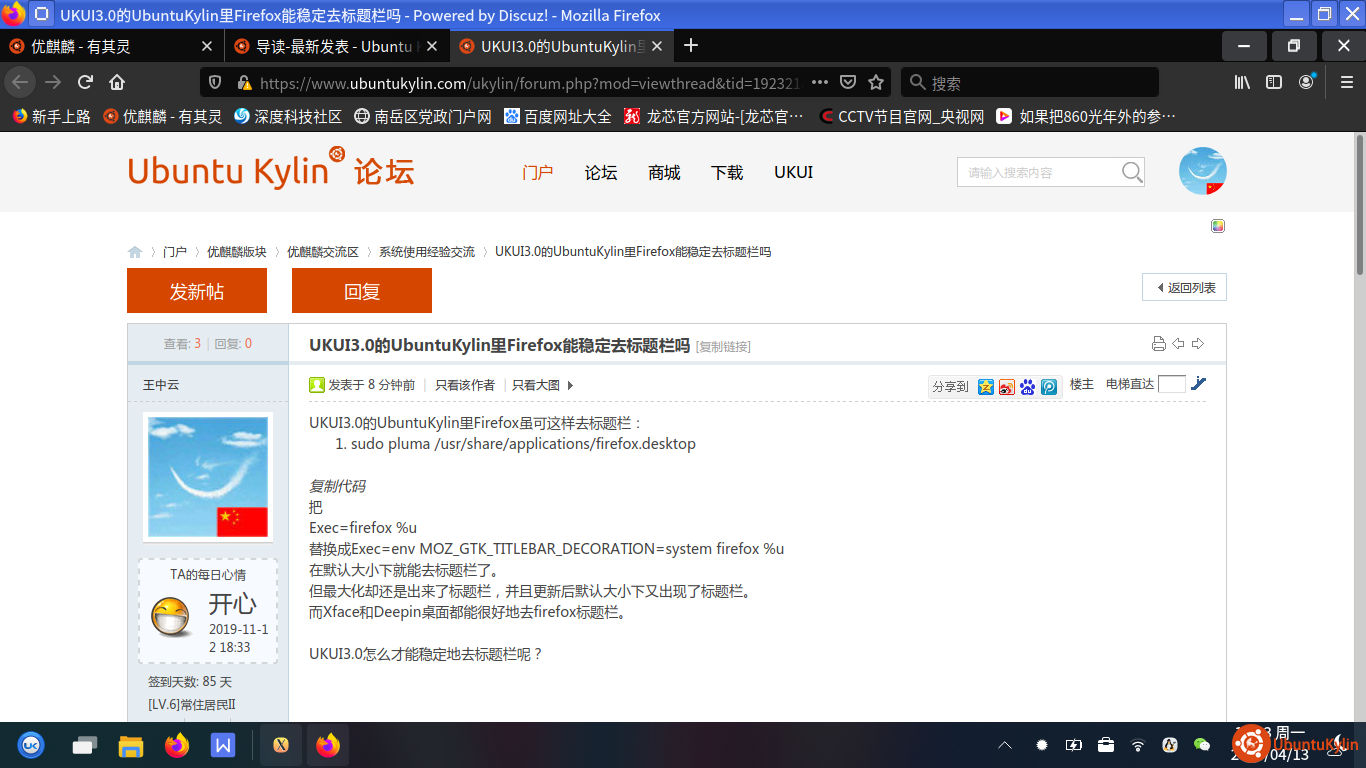Image resolution: width=1366 pixels, height=768 pixels.
Task: Open the Library bookshelf icon in toolbar
Action: [x=1242, y=82]
